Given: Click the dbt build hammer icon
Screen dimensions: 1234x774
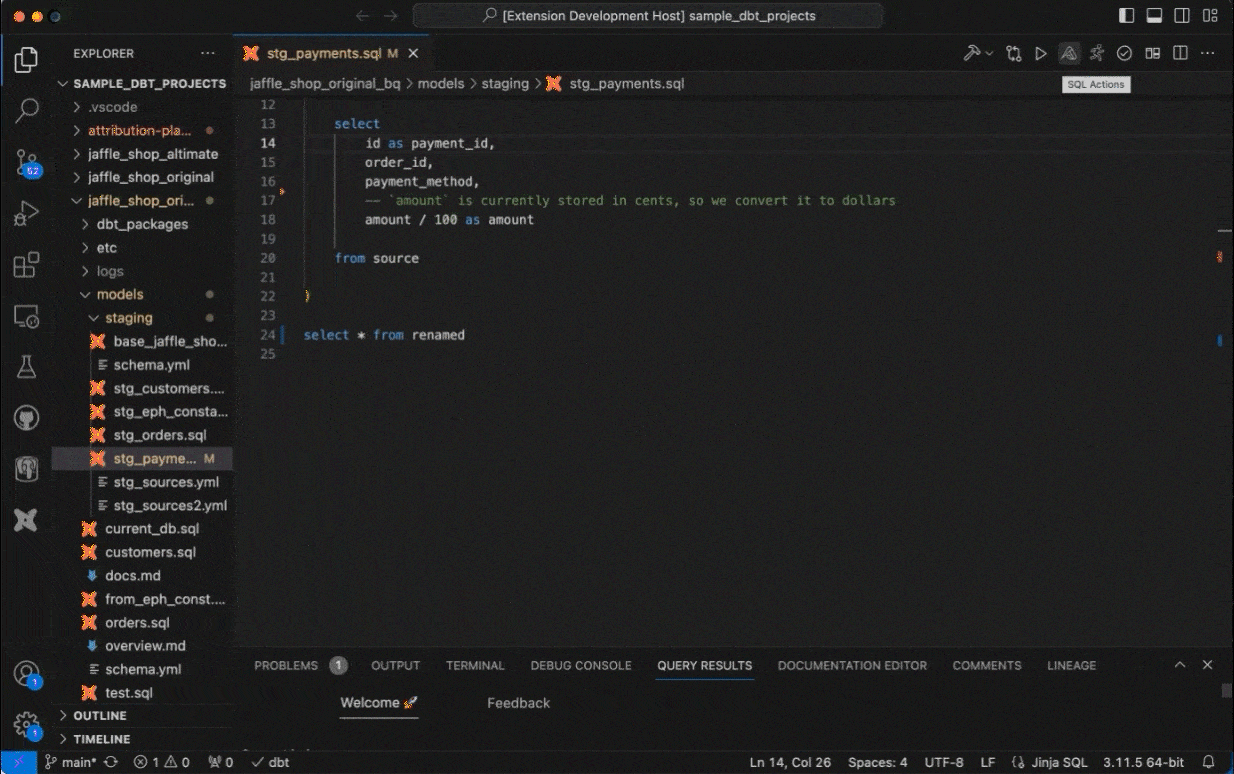Looking at the screenshot, I should [971, 53].
